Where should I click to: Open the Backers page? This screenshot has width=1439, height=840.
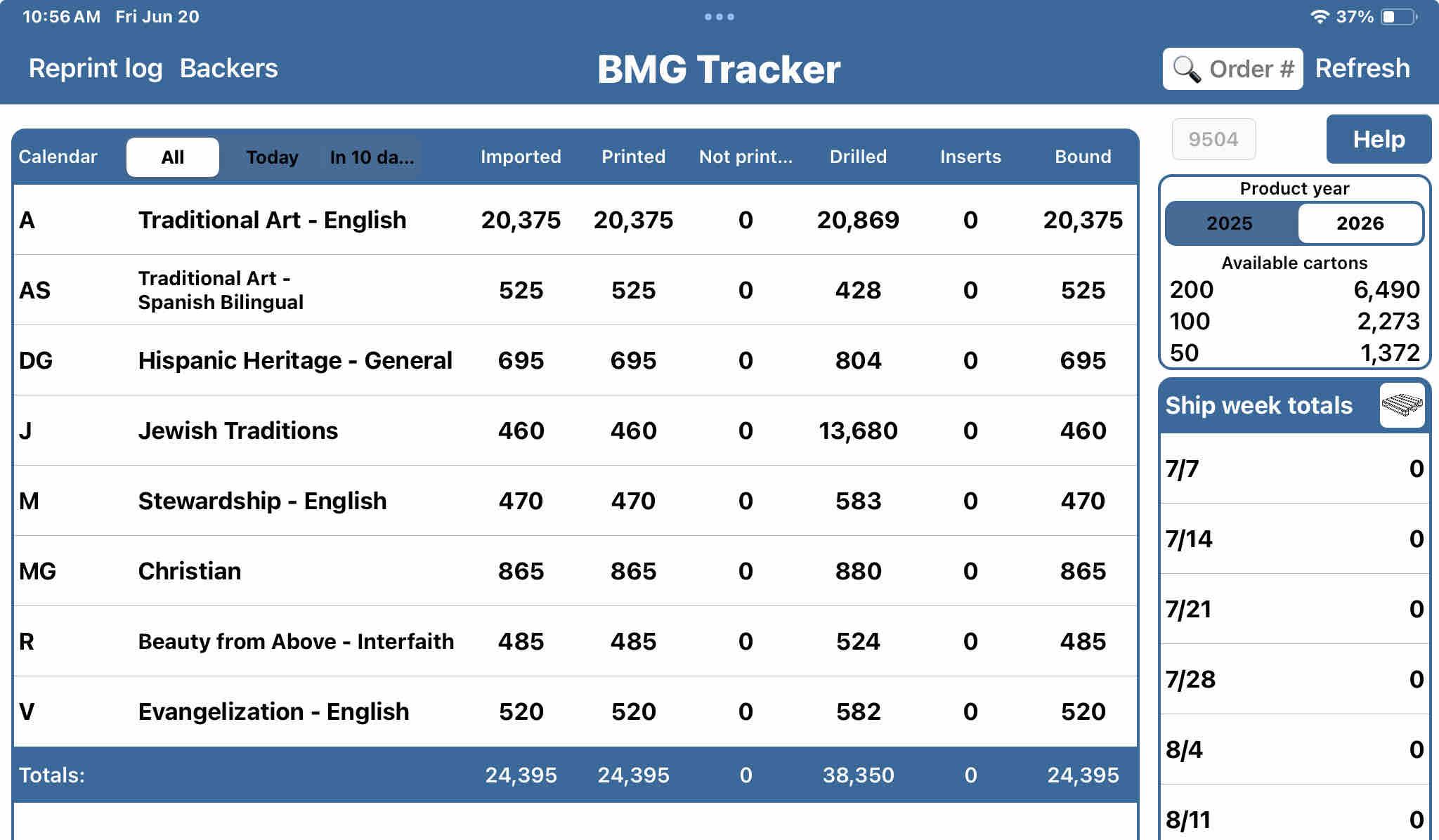coord(228,68)
